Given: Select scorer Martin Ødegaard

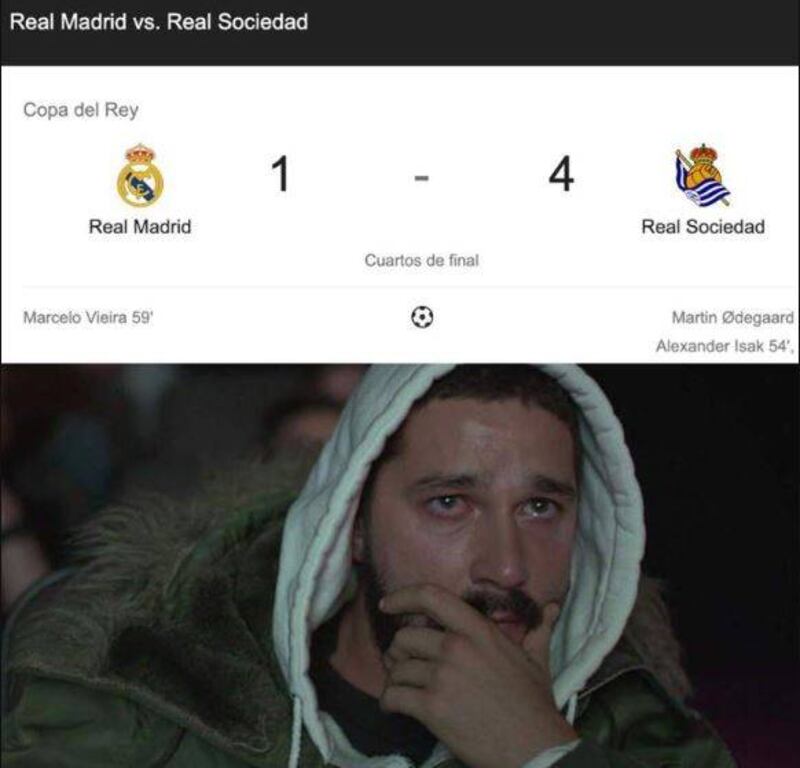Looking at the screenshot, I should click(733, 317).
